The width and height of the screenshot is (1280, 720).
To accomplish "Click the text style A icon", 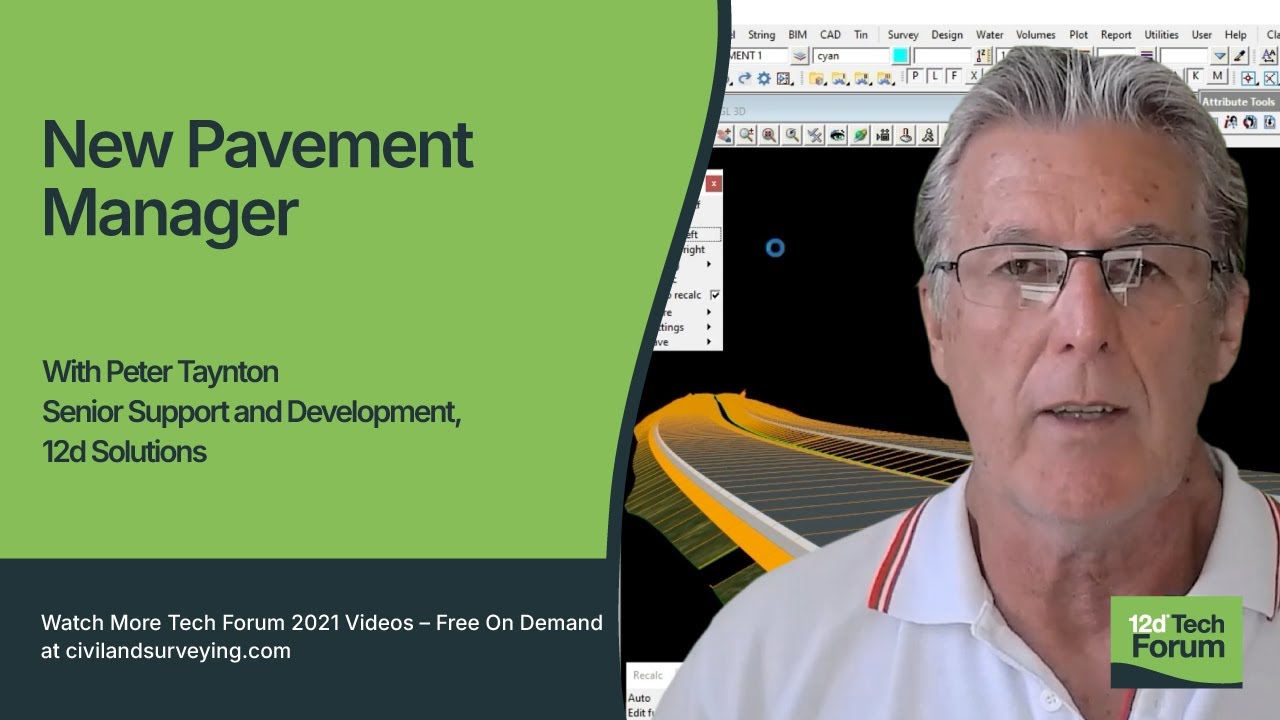I will click(x=1268, y=56).
